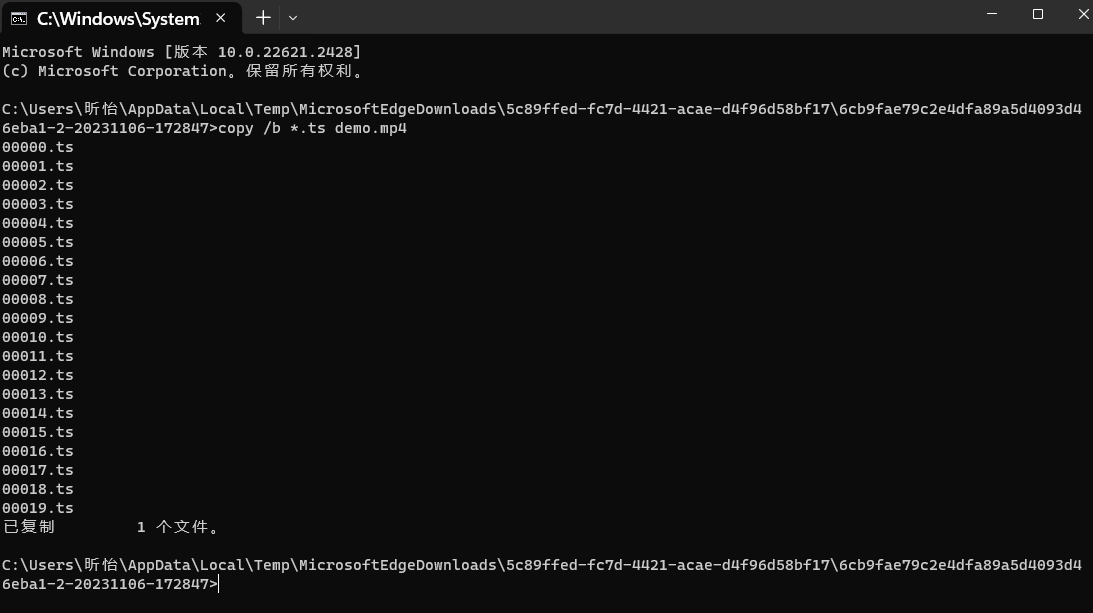Click the 00012.ts output line
Screen dimensions: 1093x613
point(38,375)
